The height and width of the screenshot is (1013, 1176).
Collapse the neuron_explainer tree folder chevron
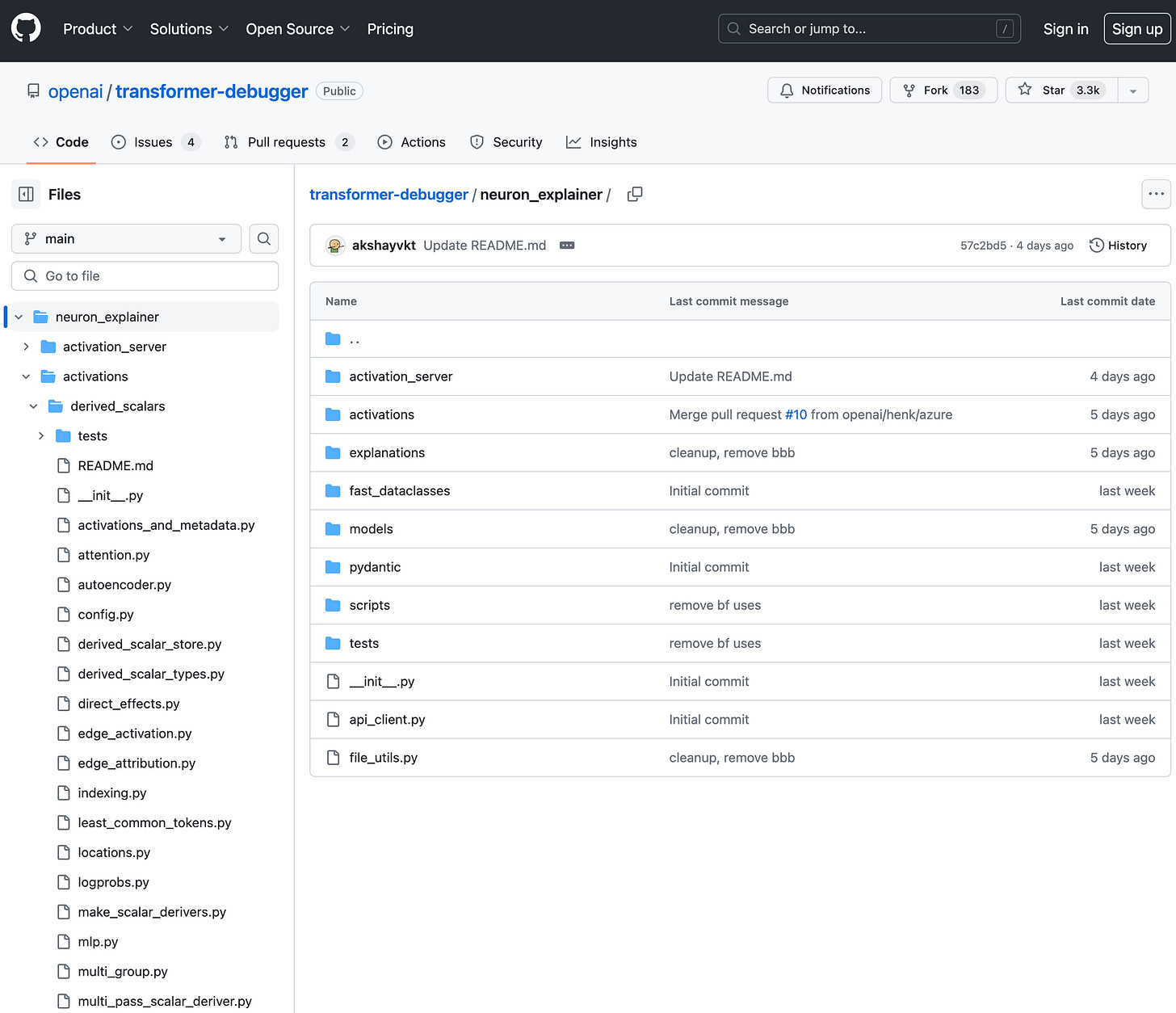(x=19, y=317)
